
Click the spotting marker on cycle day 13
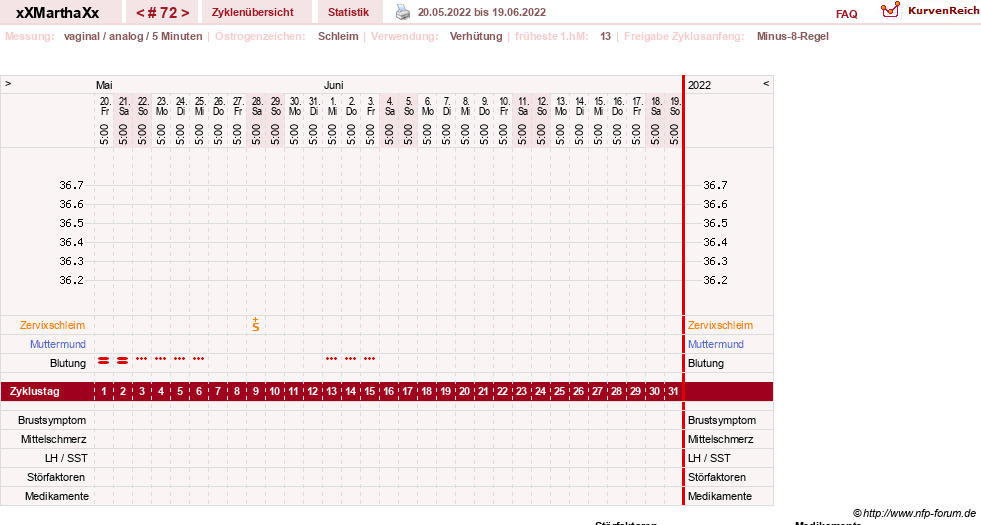coord(332,359)
